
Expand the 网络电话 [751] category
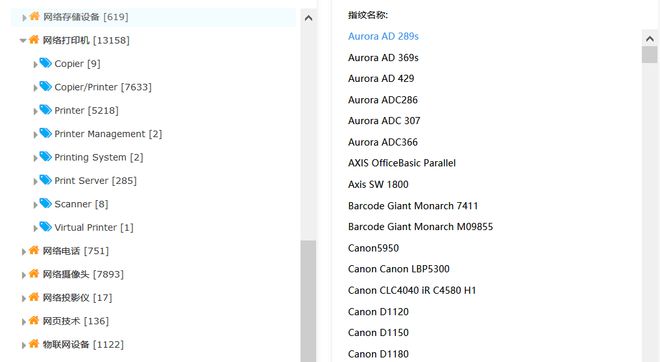tap(24, 252)
